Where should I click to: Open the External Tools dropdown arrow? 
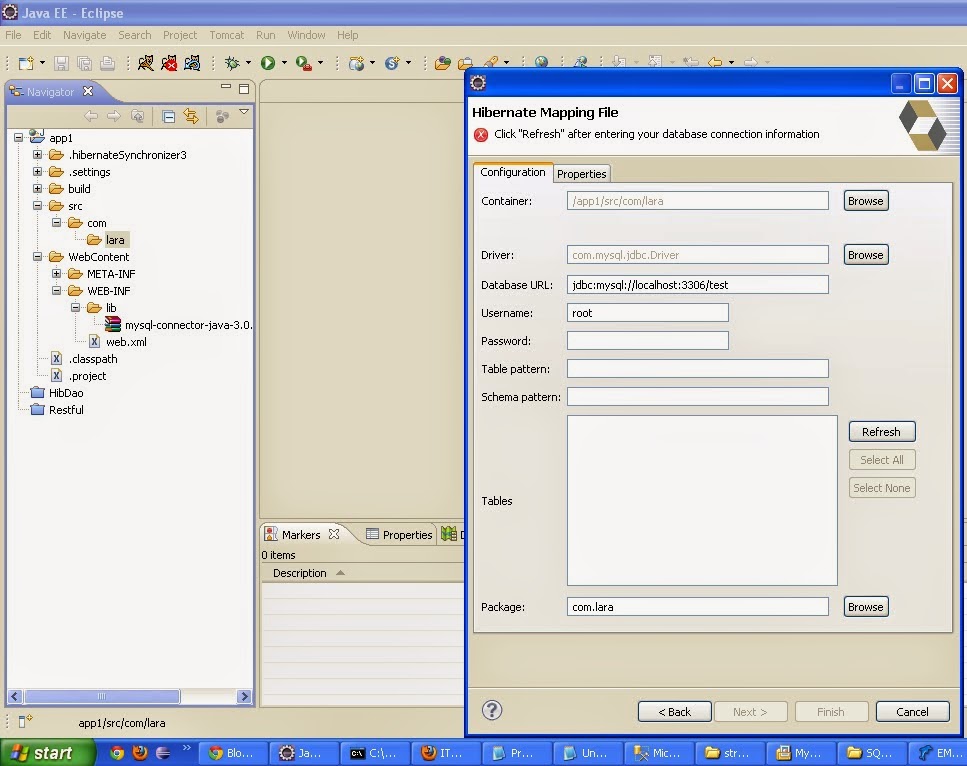[320, 63]
